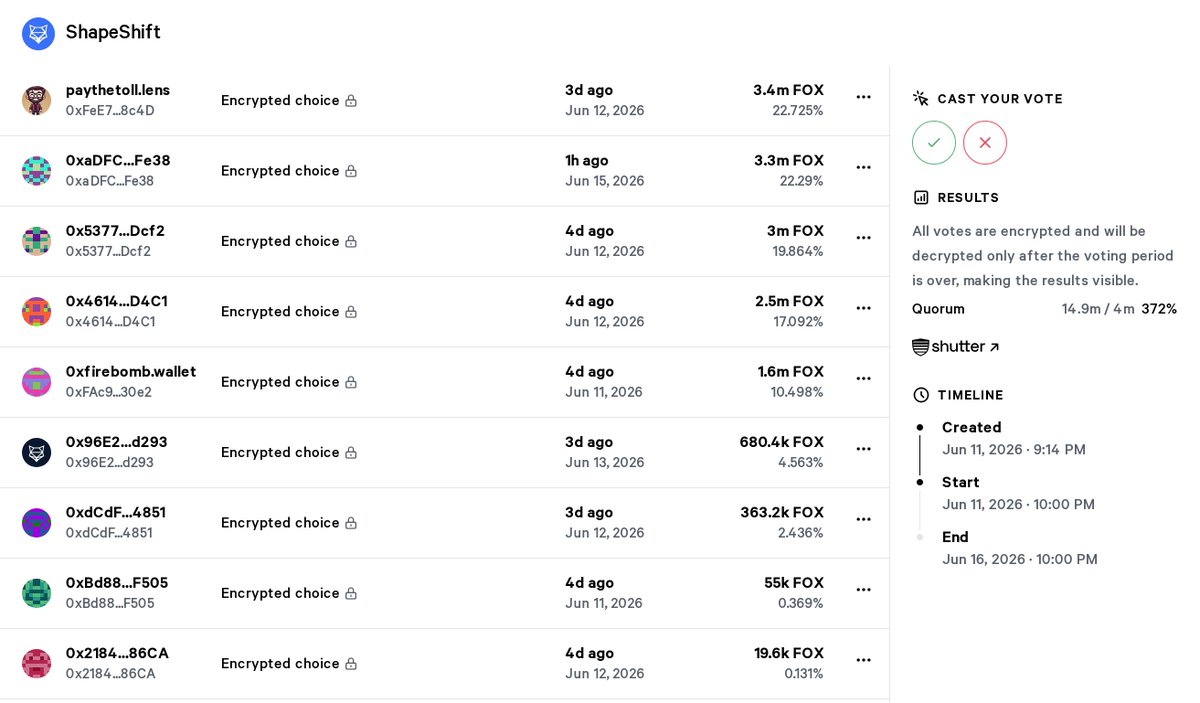Click 0x2184...86CA voter avatar
The image size is (1200, 703).
tap(37, 663)
